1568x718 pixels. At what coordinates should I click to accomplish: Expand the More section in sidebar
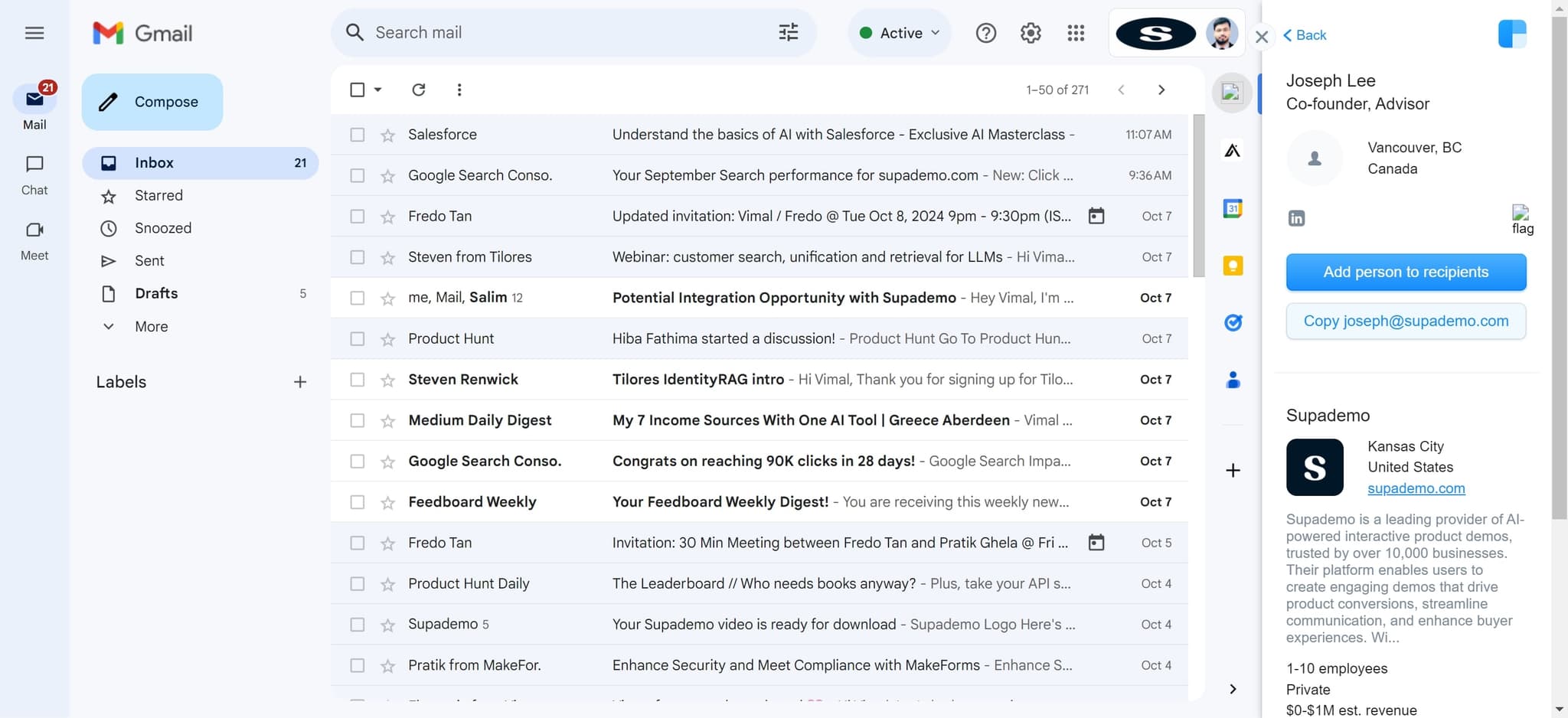(x=151, y=327)
